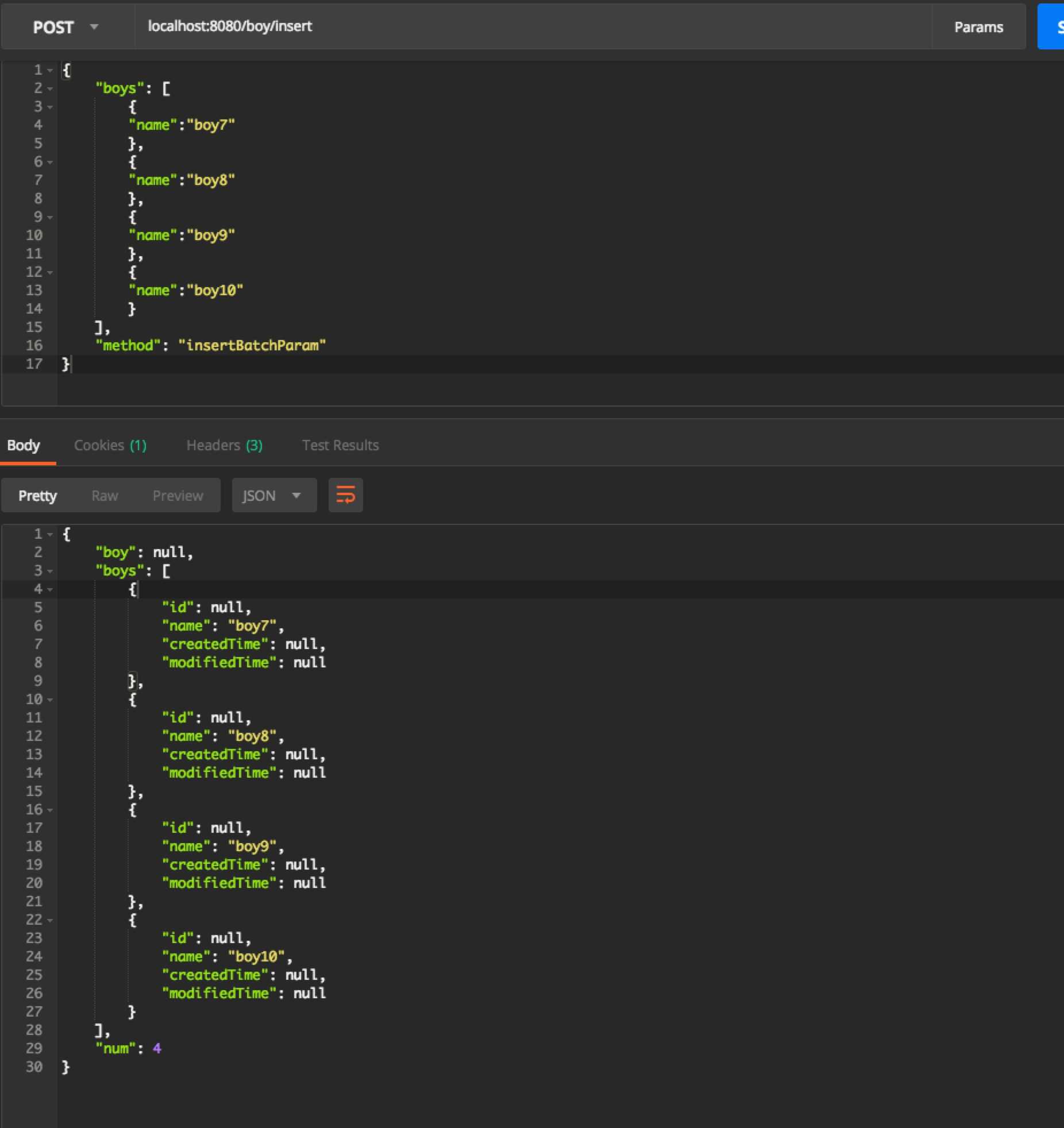Click line number 30 in response viewer
This screenshot has height=1128, width=1064.
[x=34, y=1067]
